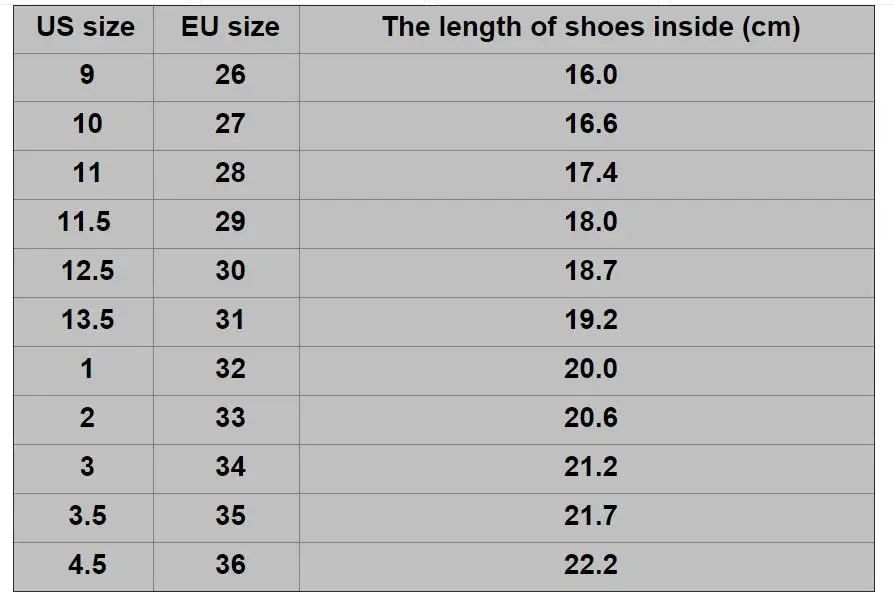Viewport: 894px width, 599px height.
Task: Click the EU size column header
Action: coord(226,30)
